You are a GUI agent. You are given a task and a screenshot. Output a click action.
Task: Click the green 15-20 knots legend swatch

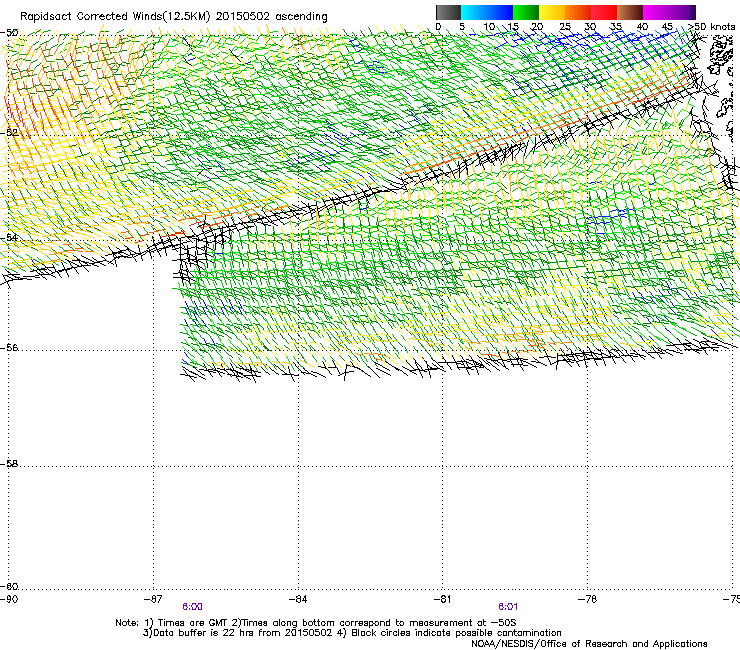pos(526,12)
